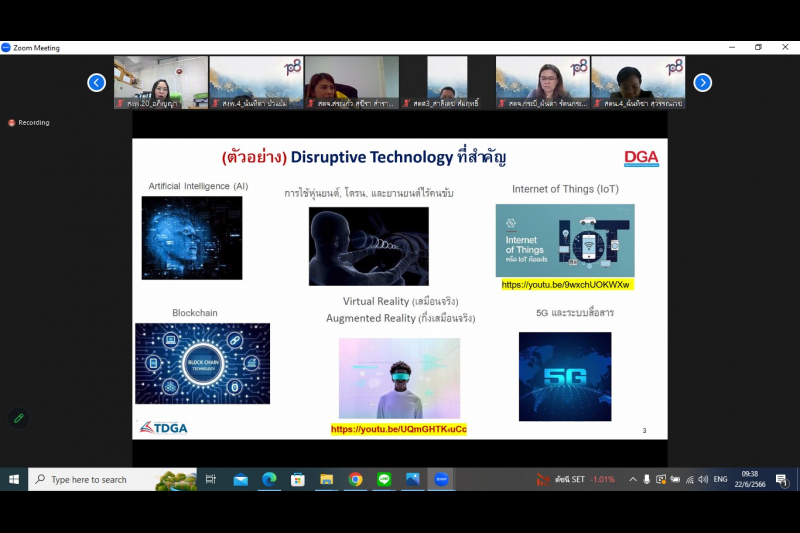Click the volume icon in system tray
The height and width of the screenshot is (533, 800).
pyautogui.click(x=703, y=480)
